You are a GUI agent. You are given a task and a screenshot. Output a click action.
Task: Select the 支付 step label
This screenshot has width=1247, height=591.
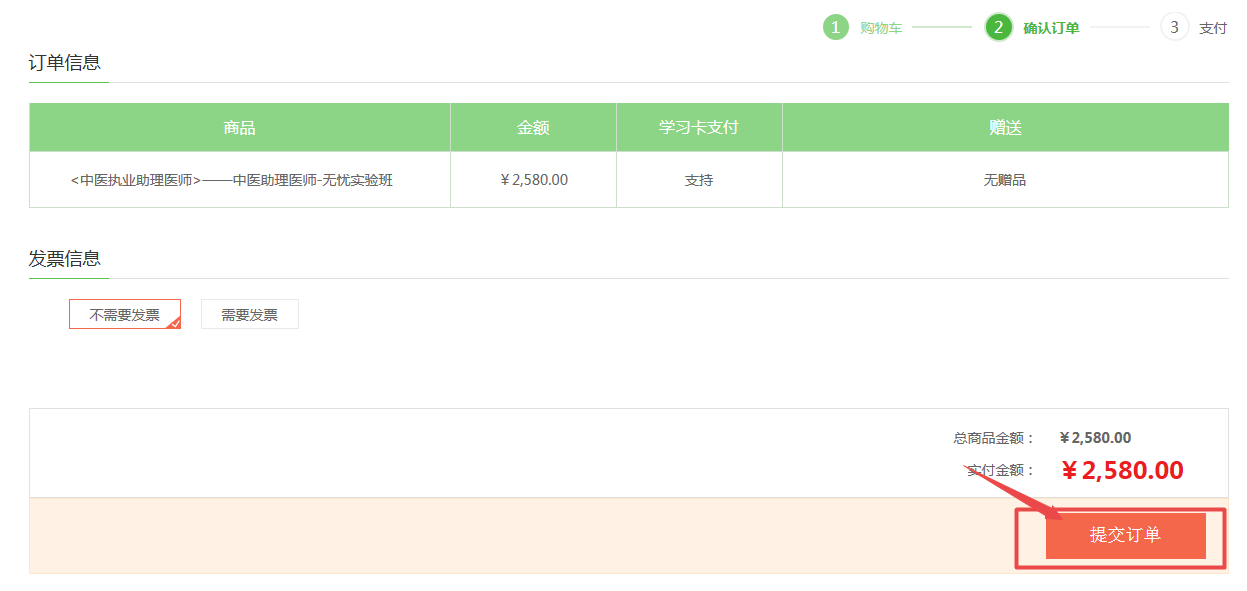tap(1213, 28)
